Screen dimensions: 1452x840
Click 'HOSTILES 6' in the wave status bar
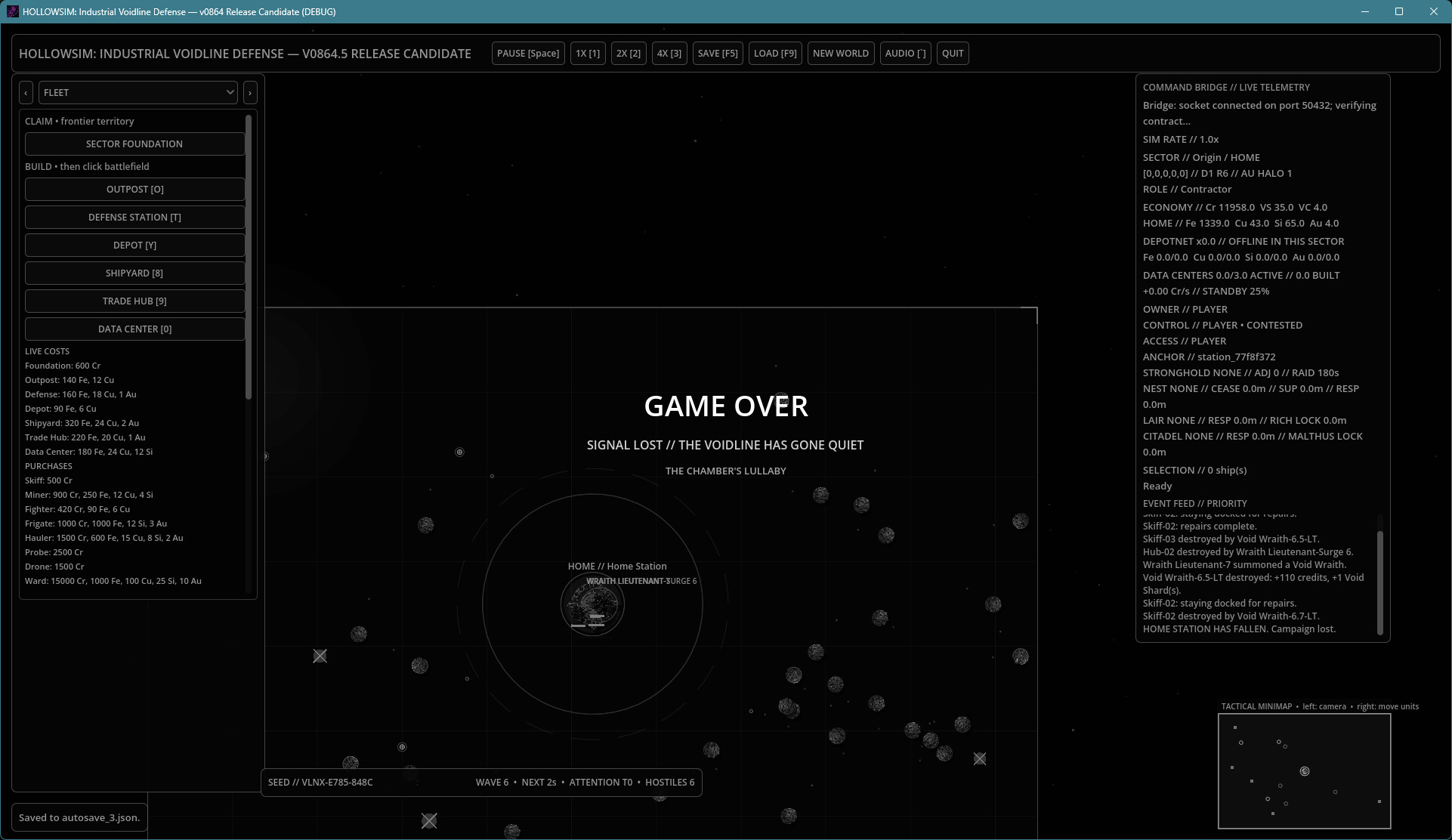pos(670,783)
